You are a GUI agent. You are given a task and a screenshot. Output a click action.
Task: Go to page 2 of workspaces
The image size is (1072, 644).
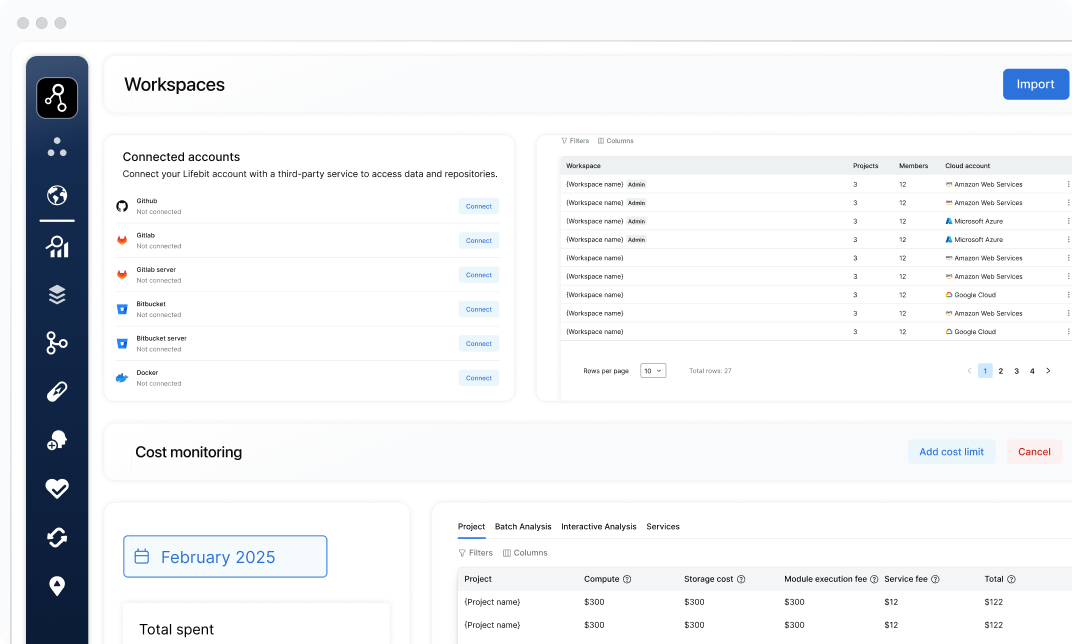(x=1001, y=371)
